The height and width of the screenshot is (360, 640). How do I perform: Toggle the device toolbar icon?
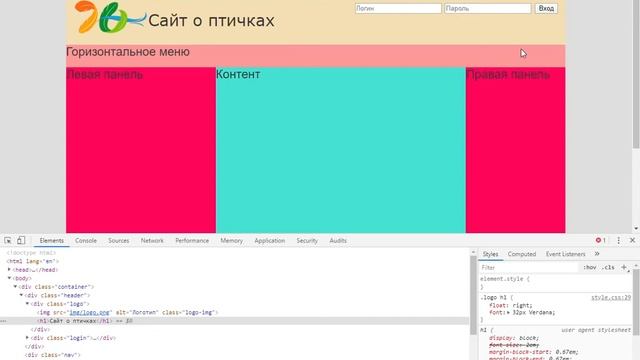(x=21, y=240)
